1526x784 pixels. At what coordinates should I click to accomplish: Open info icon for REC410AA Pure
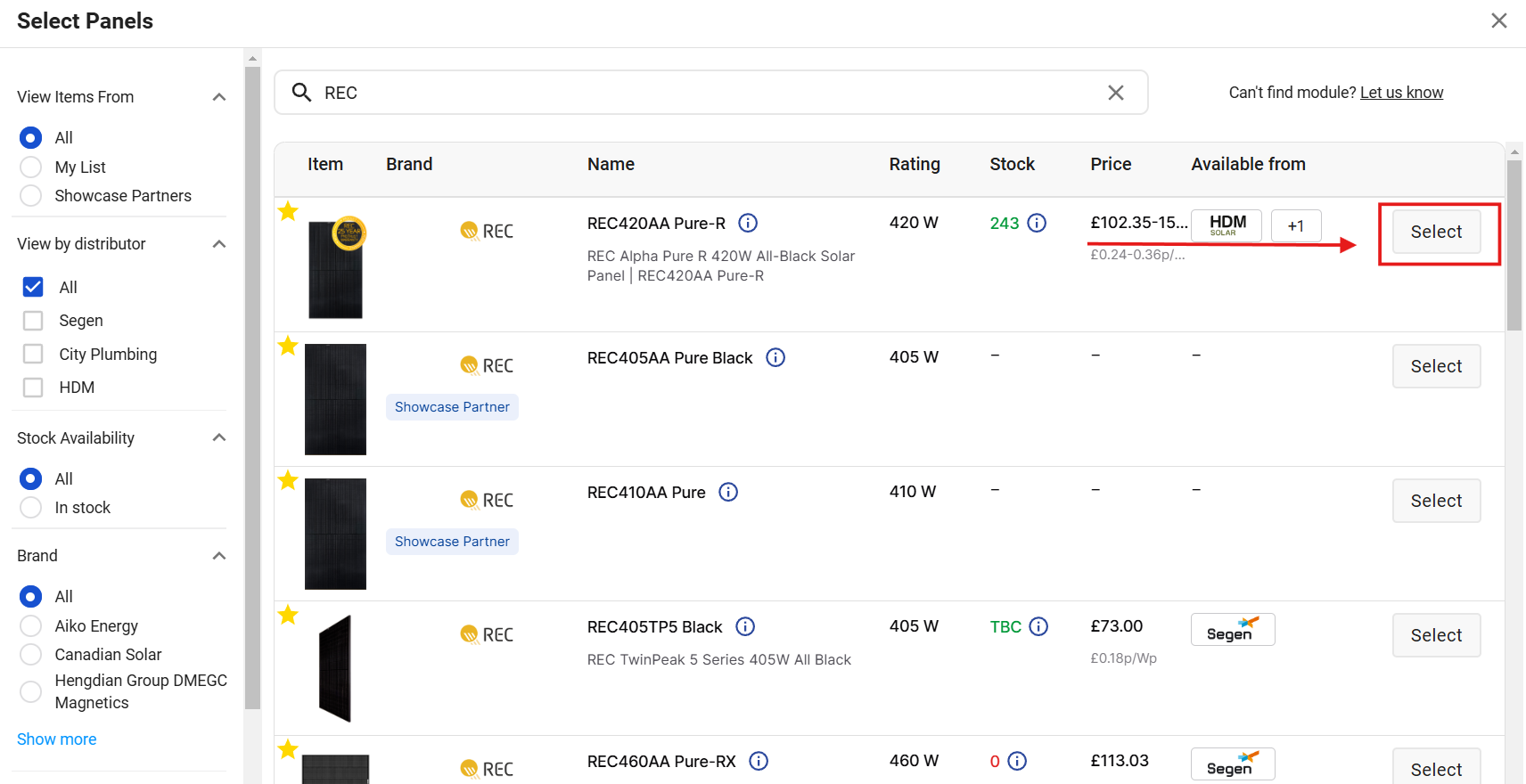[728, 492]
